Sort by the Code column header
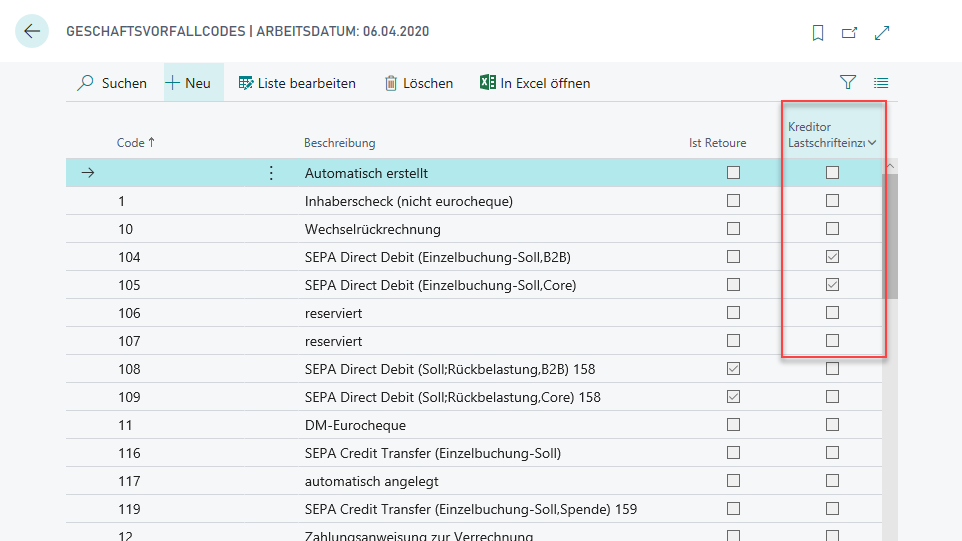 [x=136, y=142]
